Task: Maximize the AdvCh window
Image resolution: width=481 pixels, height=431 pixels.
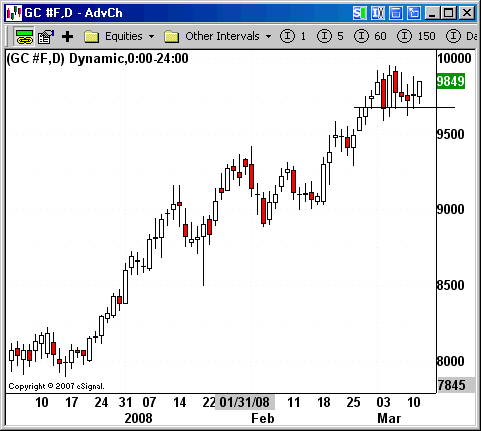Action: [449, 13]
